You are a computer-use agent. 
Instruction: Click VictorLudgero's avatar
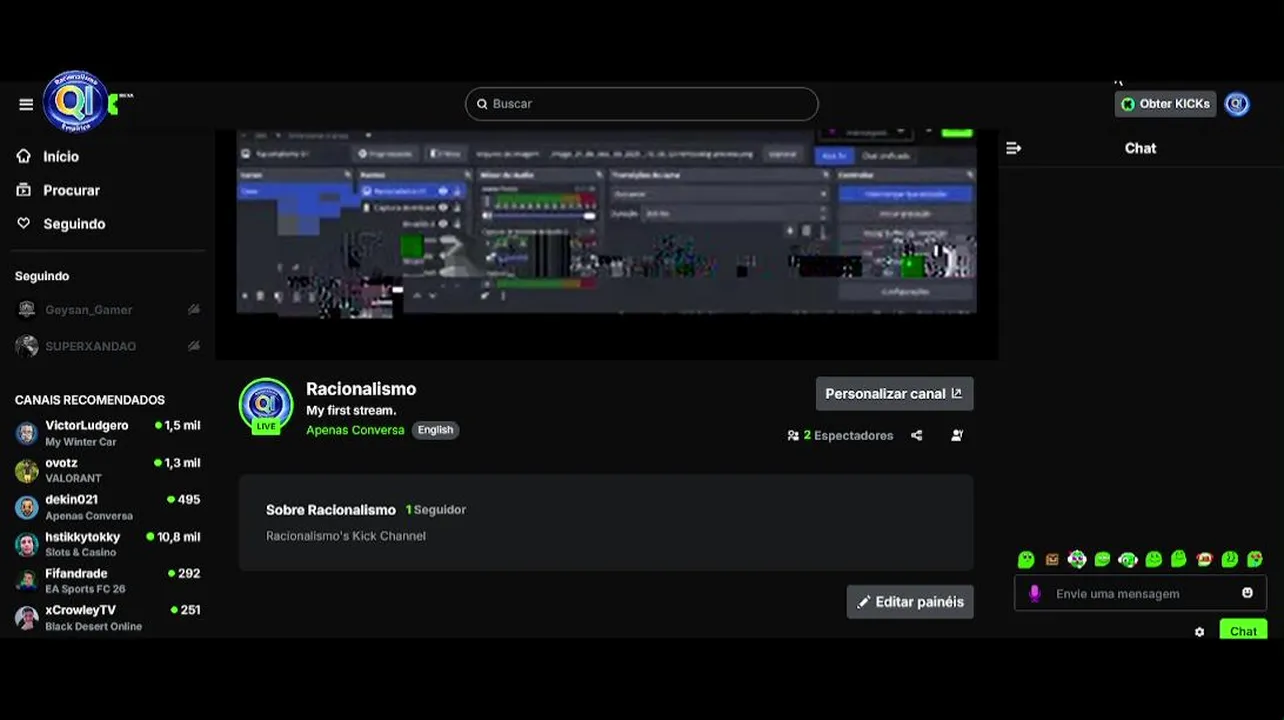tap(27, 434)
